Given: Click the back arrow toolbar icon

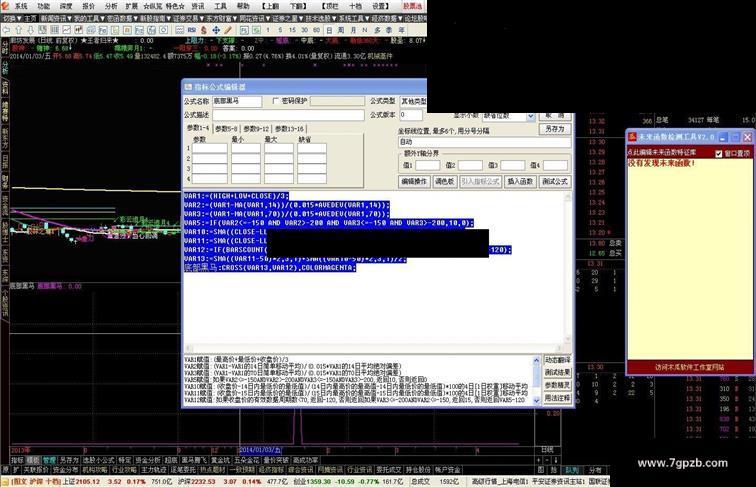Looking at the screenshot, I should (6, 30).
